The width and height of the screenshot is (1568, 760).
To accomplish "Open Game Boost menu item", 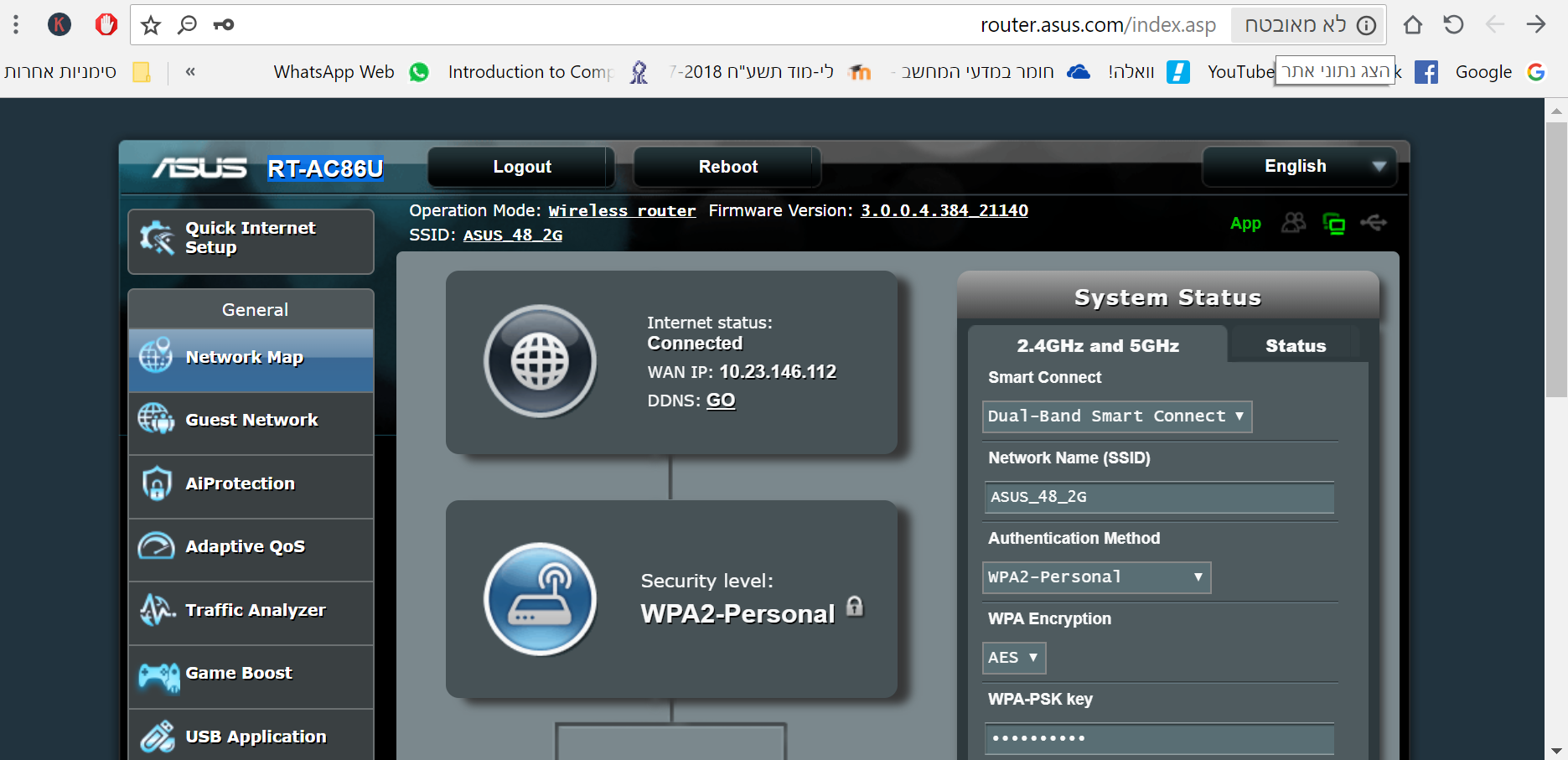I will tap(251, 675).
